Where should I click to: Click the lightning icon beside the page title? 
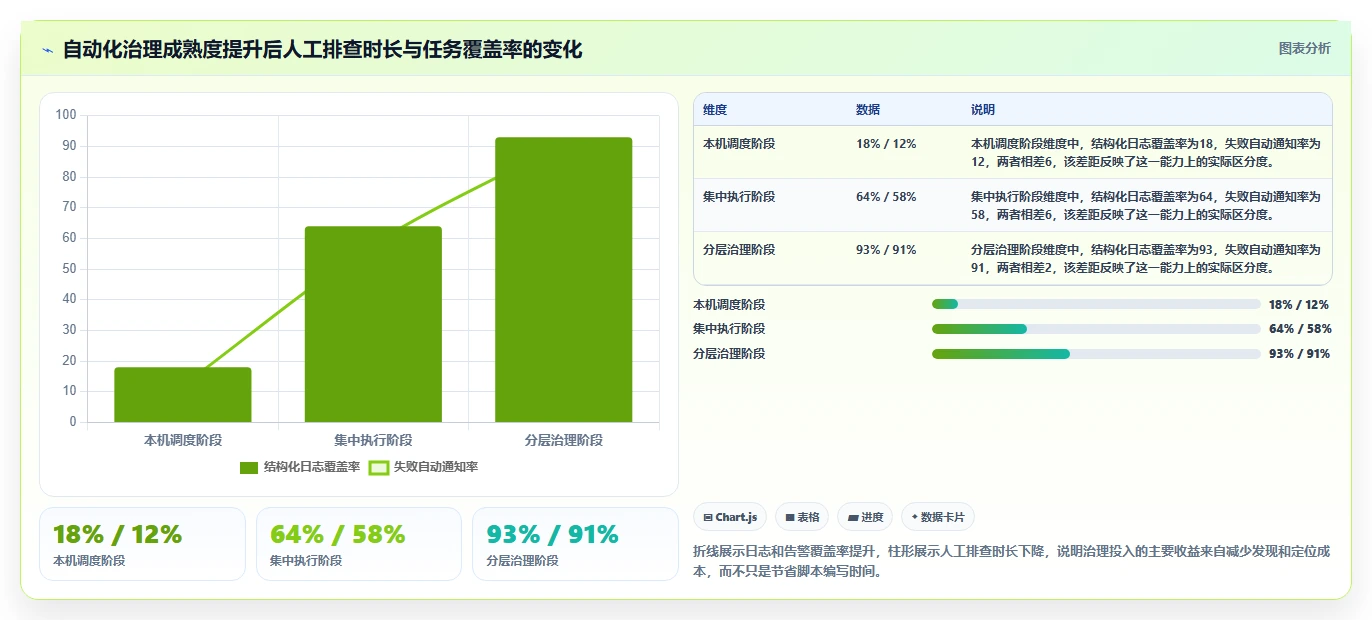tap(47, 50)
